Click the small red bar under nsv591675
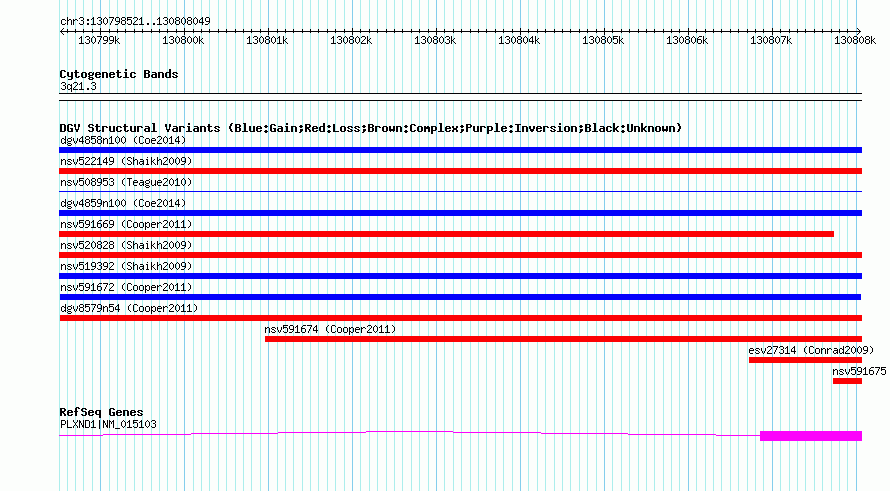The width and height of the screenshot is (890, 491). click(x=847, y=381)
